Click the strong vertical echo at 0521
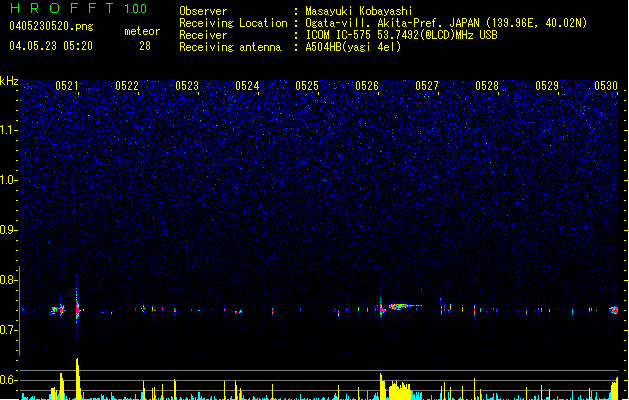This screenshot has height=400, width=629. click(77, 307)
